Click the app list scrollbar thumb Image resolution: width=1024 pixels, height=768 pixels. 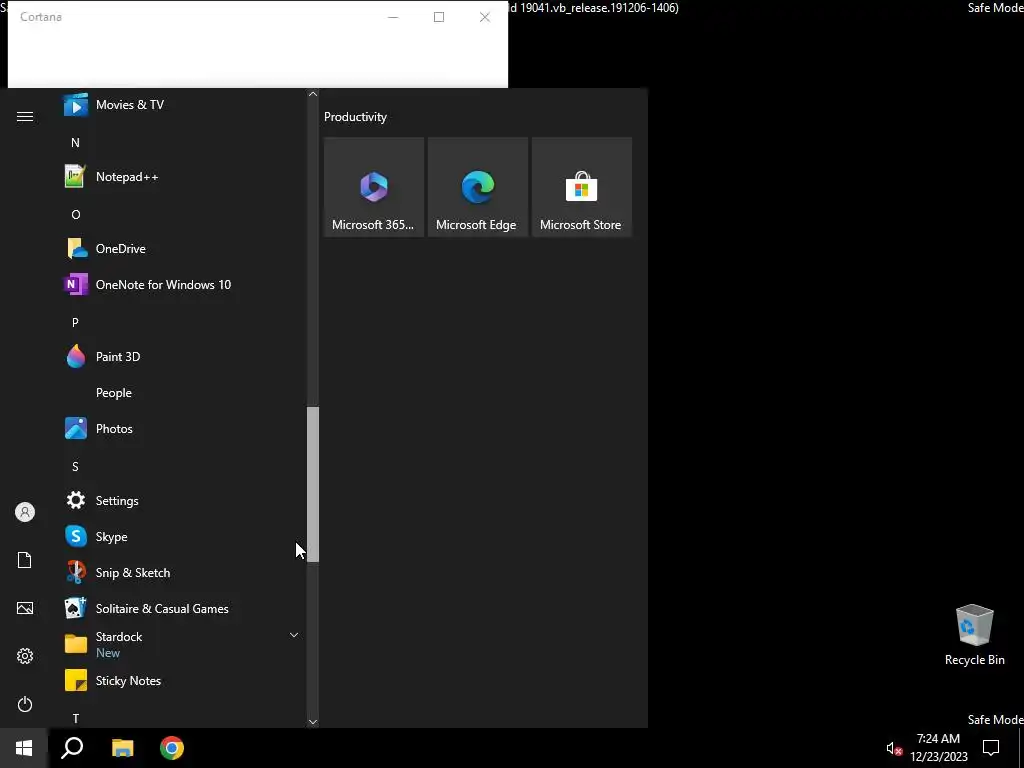point(313,484)
